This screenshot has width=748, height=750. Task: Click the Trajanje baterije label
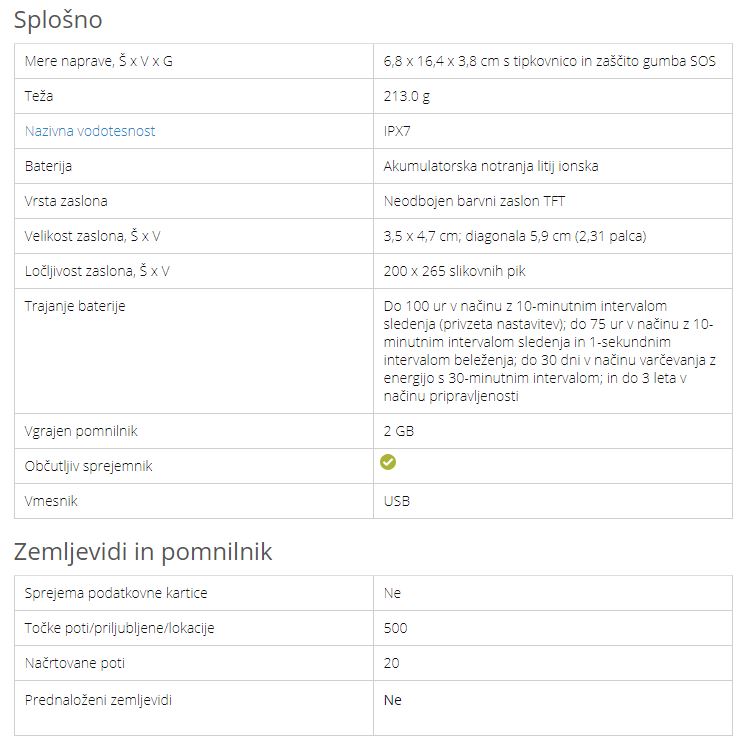pyautogui.click(x=75, y=306)
